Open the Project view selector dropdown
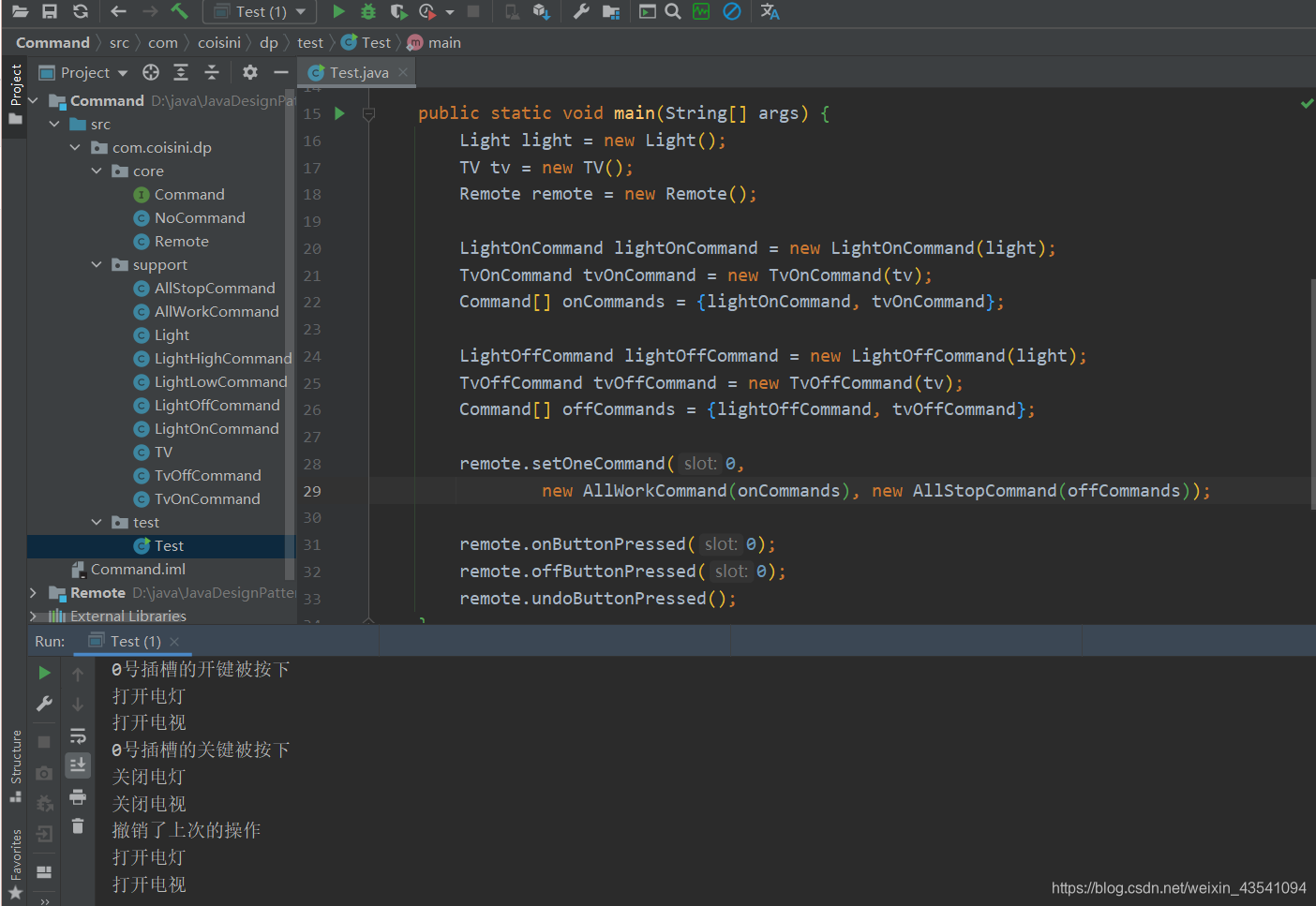Screen dimensions: 1316x906 point(83,72)
